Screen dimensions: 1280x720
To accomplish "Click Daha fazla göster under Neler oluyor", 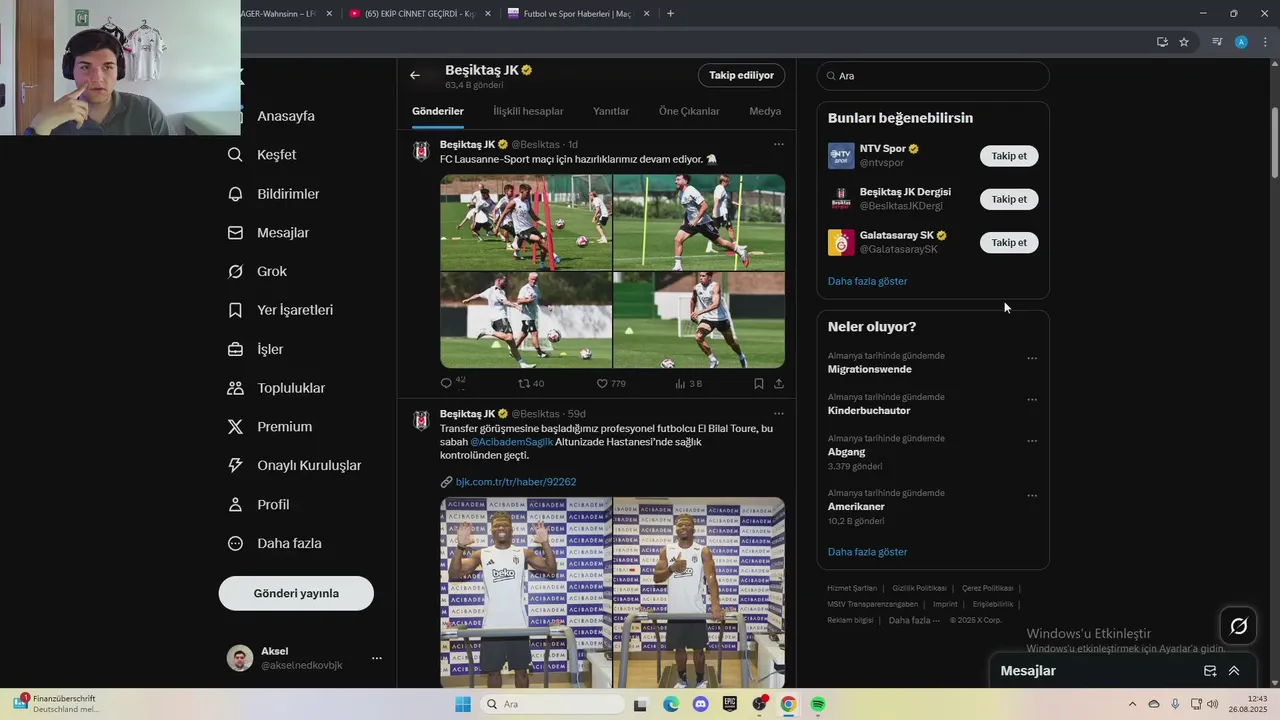I will click(867, 552).
